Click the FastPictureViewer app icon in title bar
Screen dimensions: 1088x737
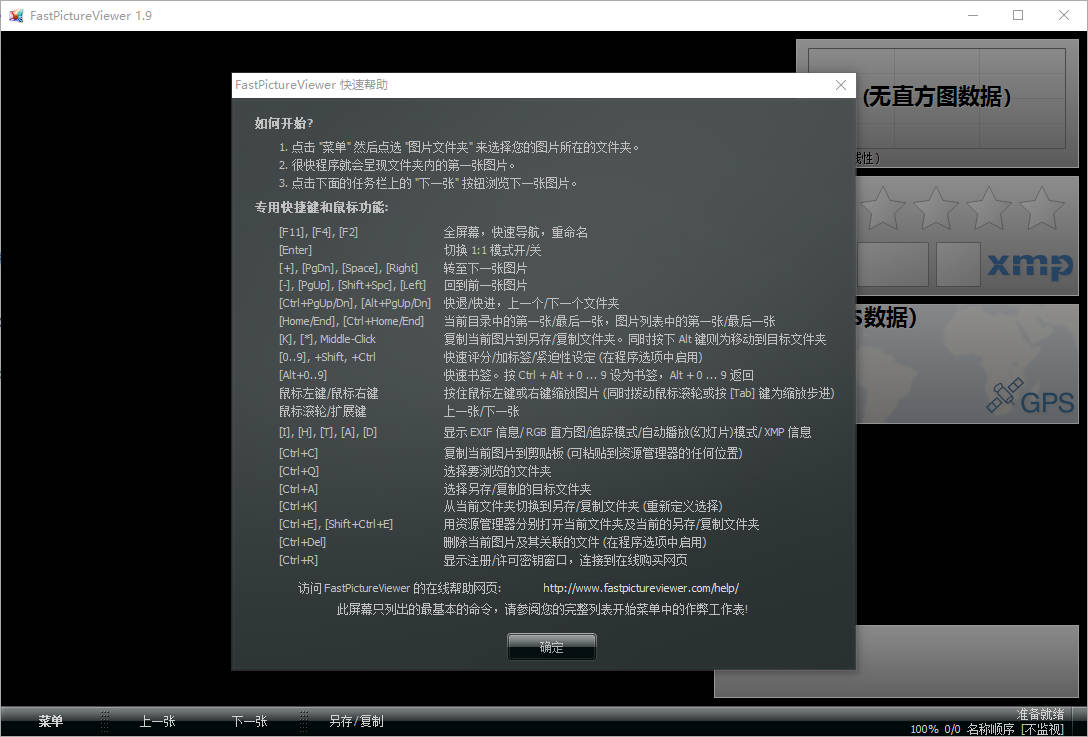pyautogui.click(x=15, y=15)
